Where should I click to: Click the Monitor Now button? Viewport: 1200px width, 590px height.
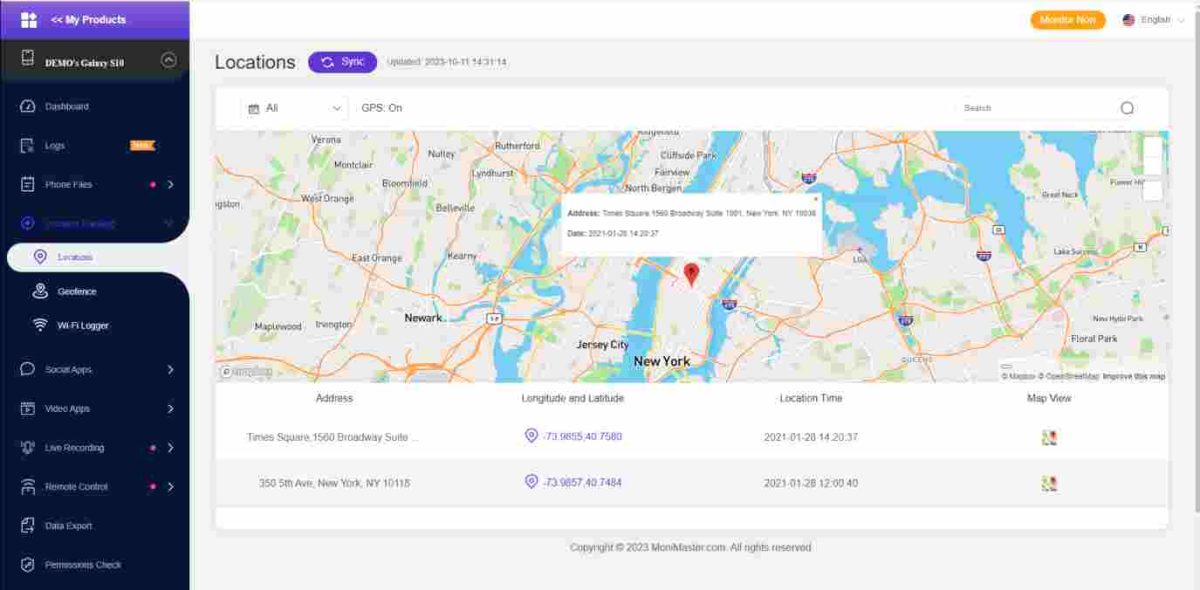tap(1067, 20)
